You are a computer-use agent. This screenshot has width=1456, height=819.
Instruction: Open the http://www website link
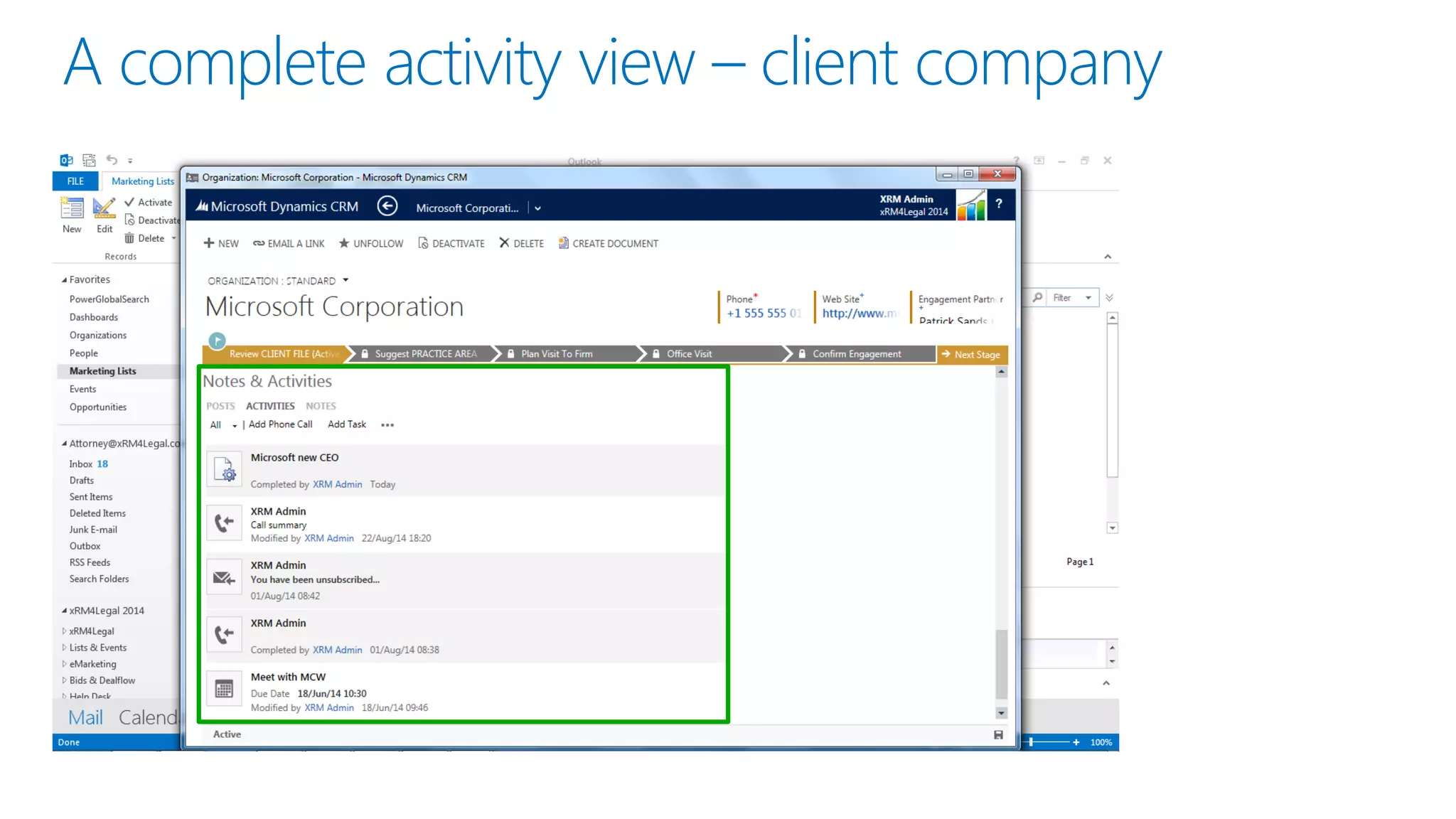click(860, 313)
